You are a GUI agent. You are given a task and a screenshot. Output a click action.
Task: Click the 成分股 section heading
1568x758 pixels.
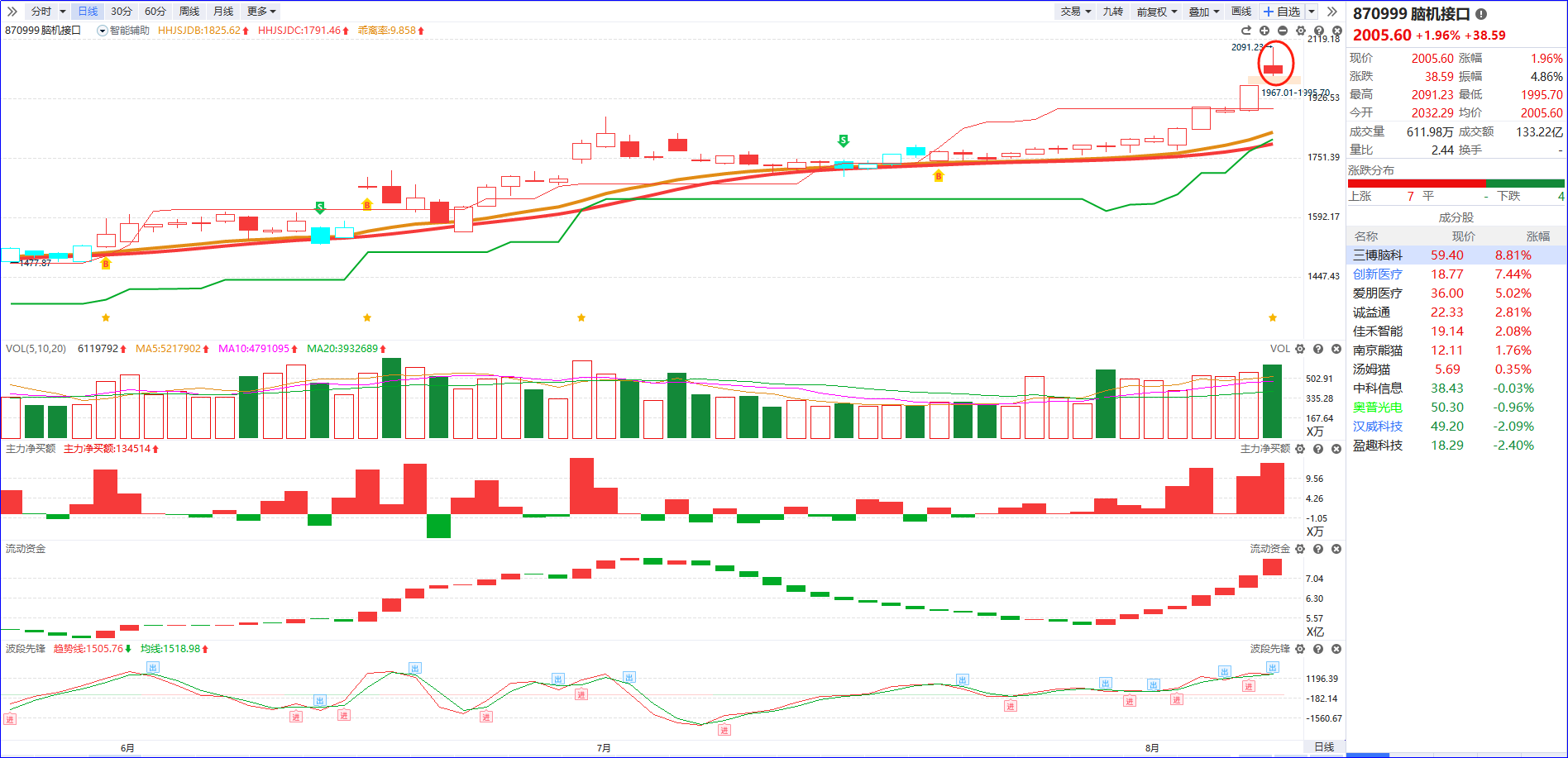tap(1456, 217)
